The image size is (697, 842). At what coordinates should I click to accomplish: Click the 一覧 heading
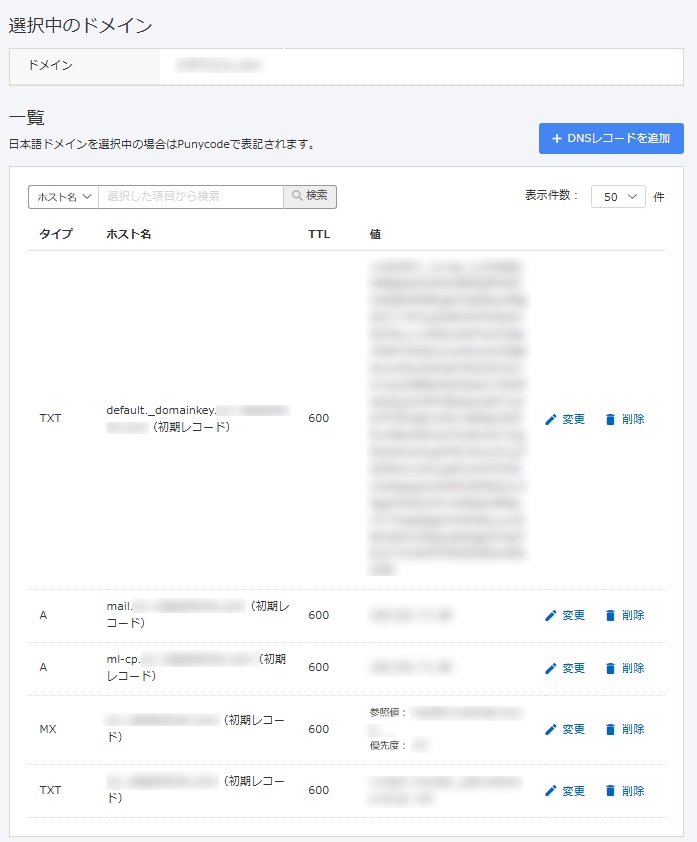[27, 117]
